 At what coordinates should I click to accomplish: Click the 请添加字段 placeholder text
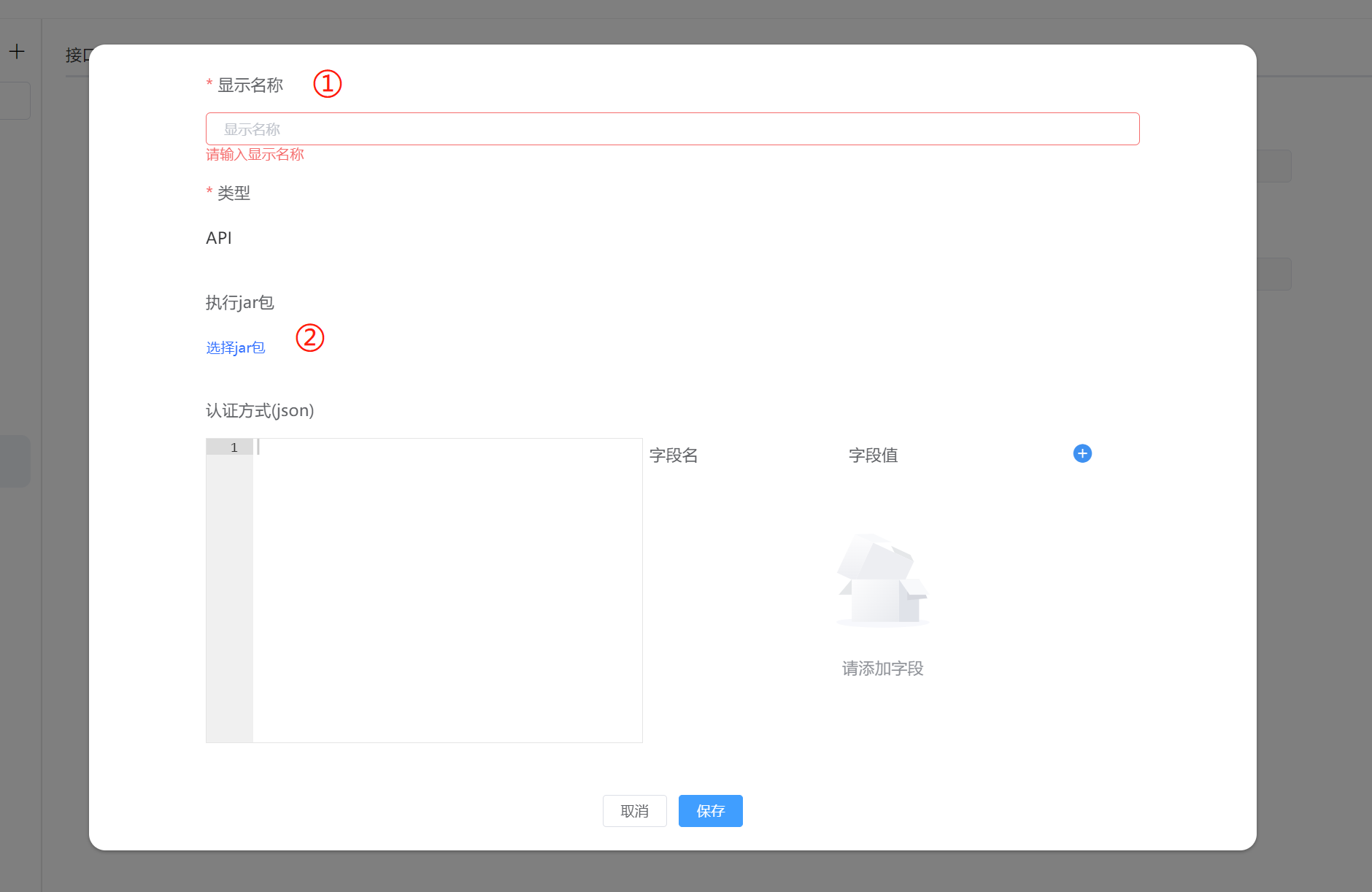(882, 668)
